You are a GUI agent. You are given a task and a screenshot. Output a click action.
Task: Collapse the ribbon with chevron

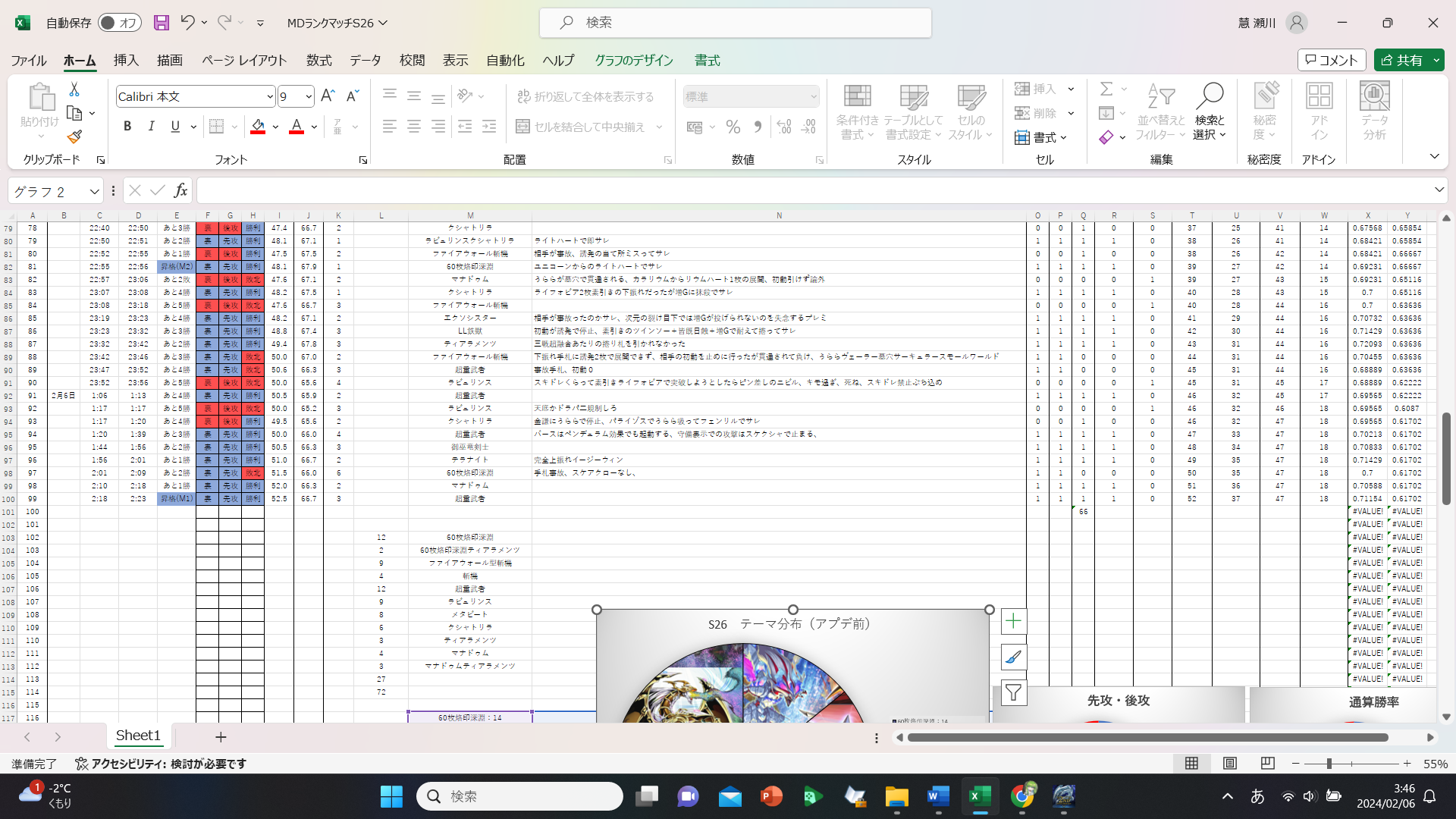pos(1434,156)
